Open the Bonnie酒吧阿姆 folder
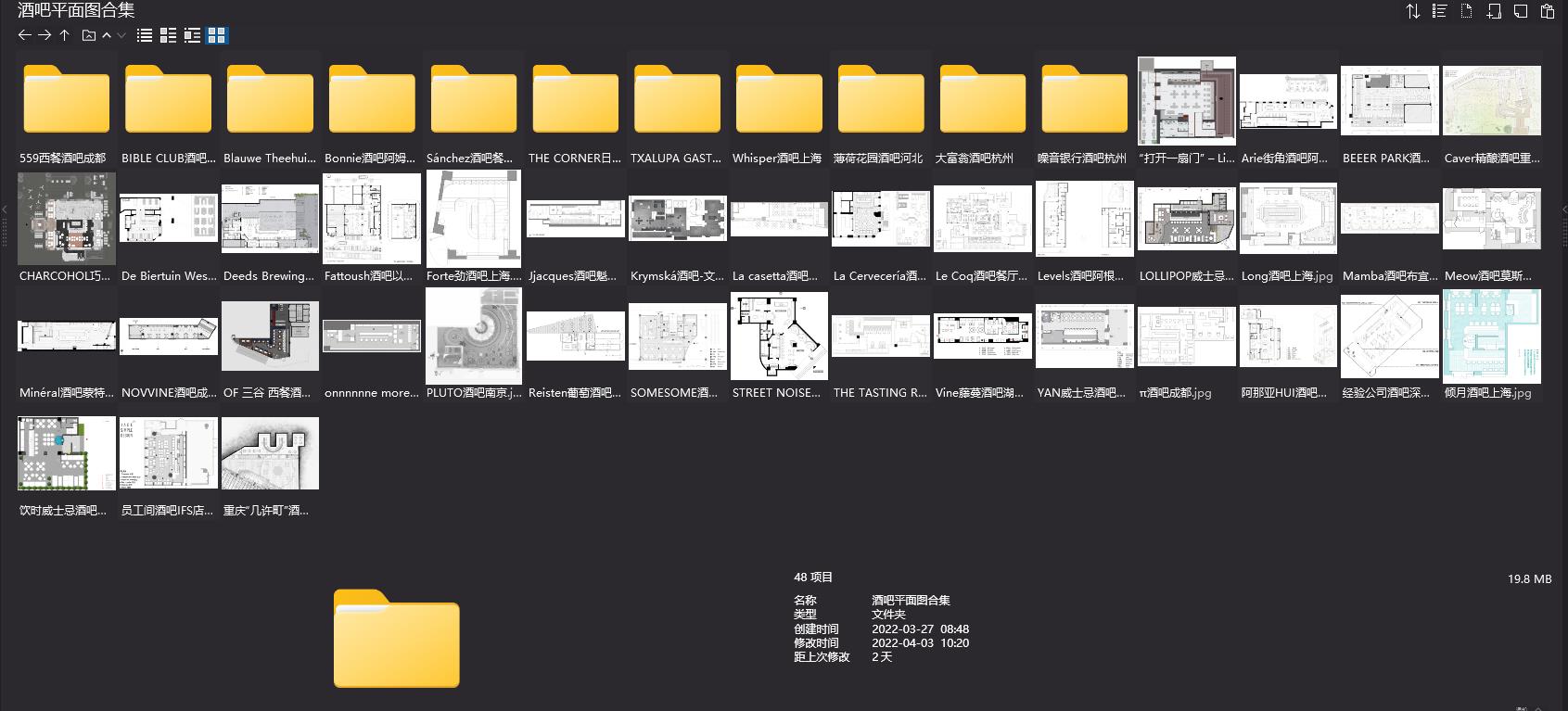 click(x=372, y=99)
